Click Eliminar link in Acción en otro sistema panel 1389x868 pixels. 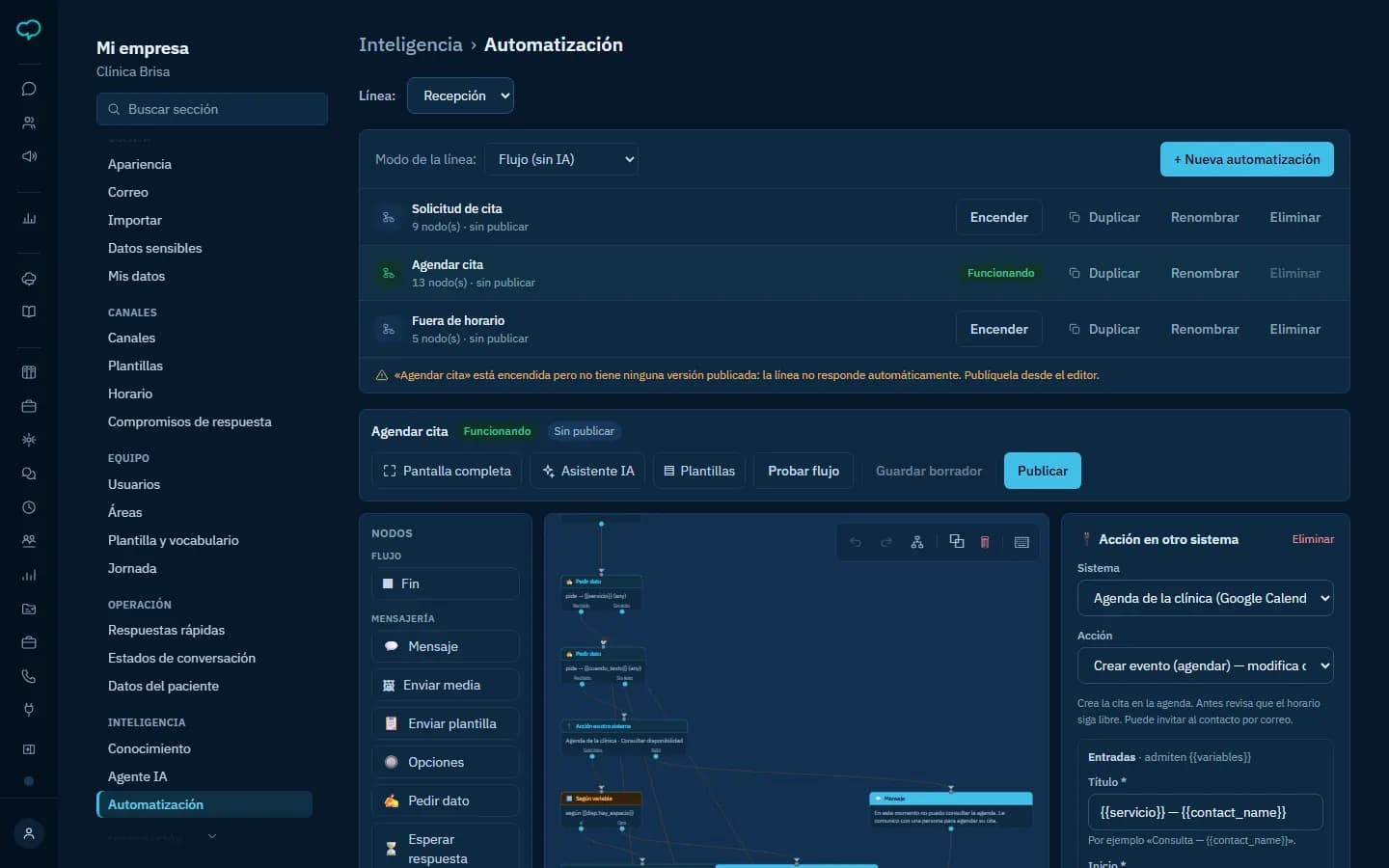1313,539
